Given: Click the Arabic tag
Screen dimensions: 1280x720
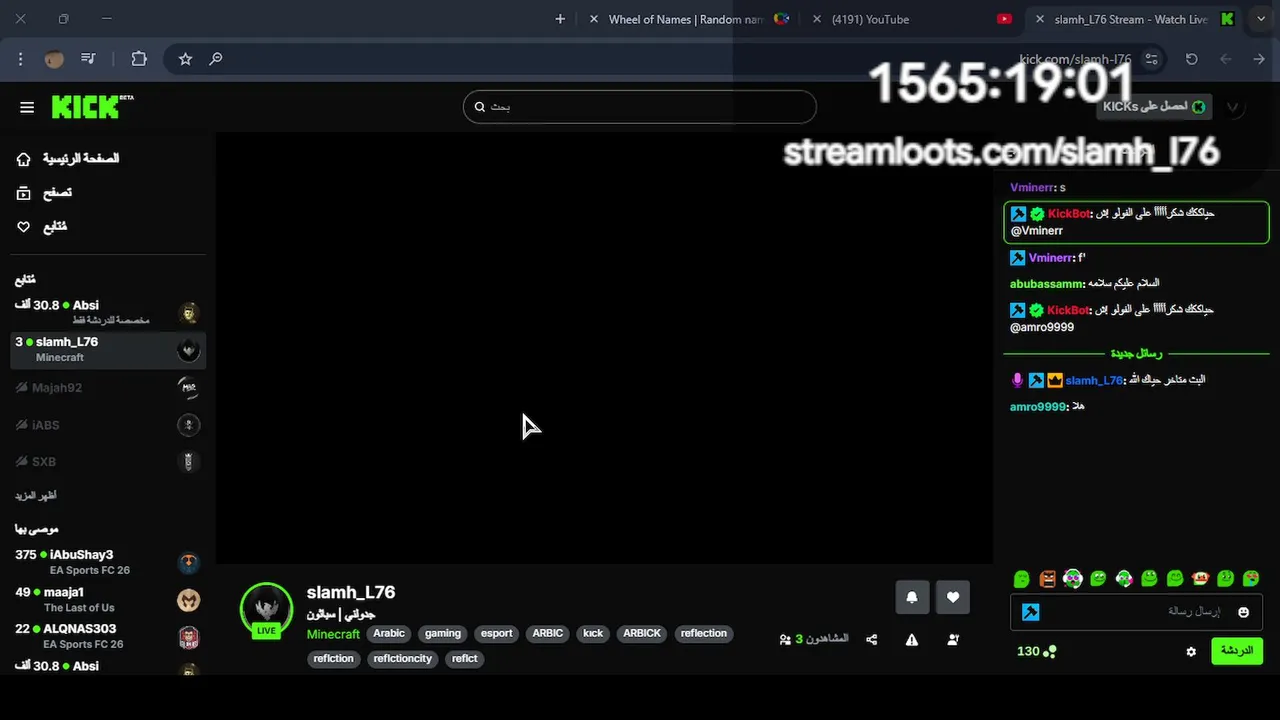Looking at the screenshot, I should tap(389, 633).
